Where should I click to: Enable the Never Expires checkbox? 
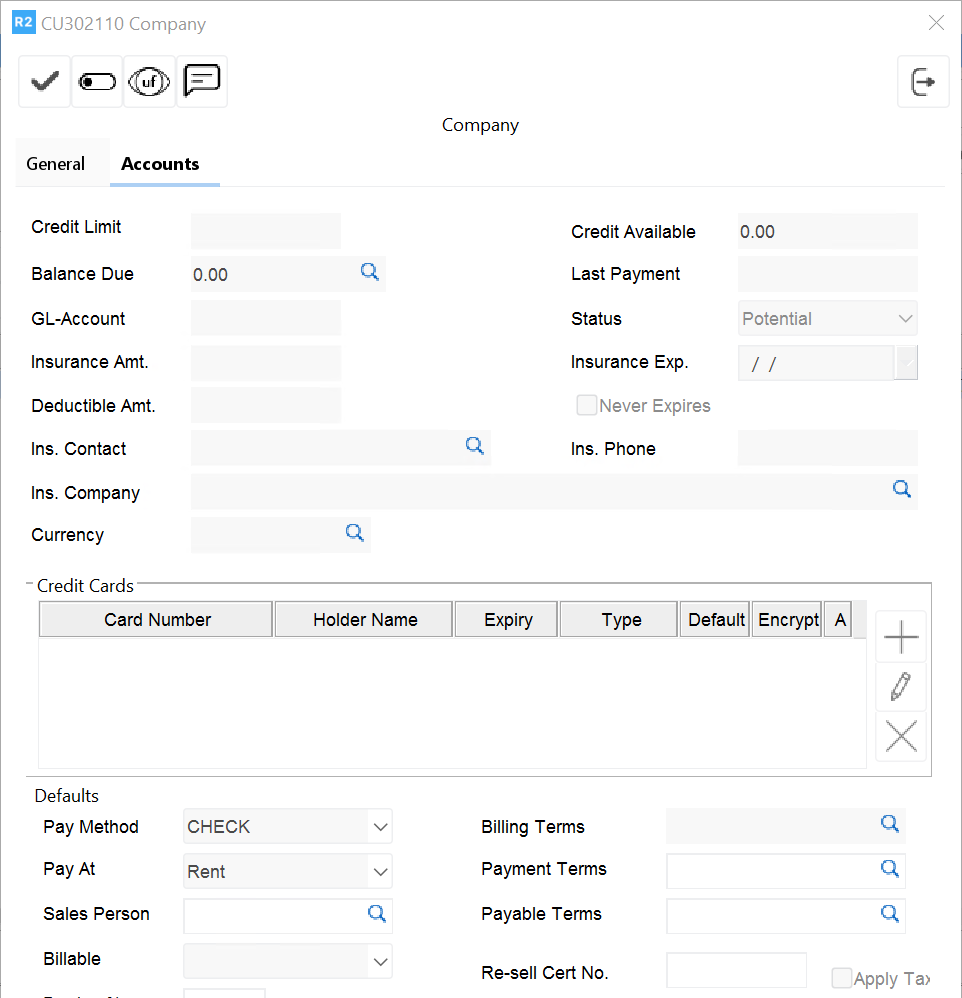[x=586, y=405]
